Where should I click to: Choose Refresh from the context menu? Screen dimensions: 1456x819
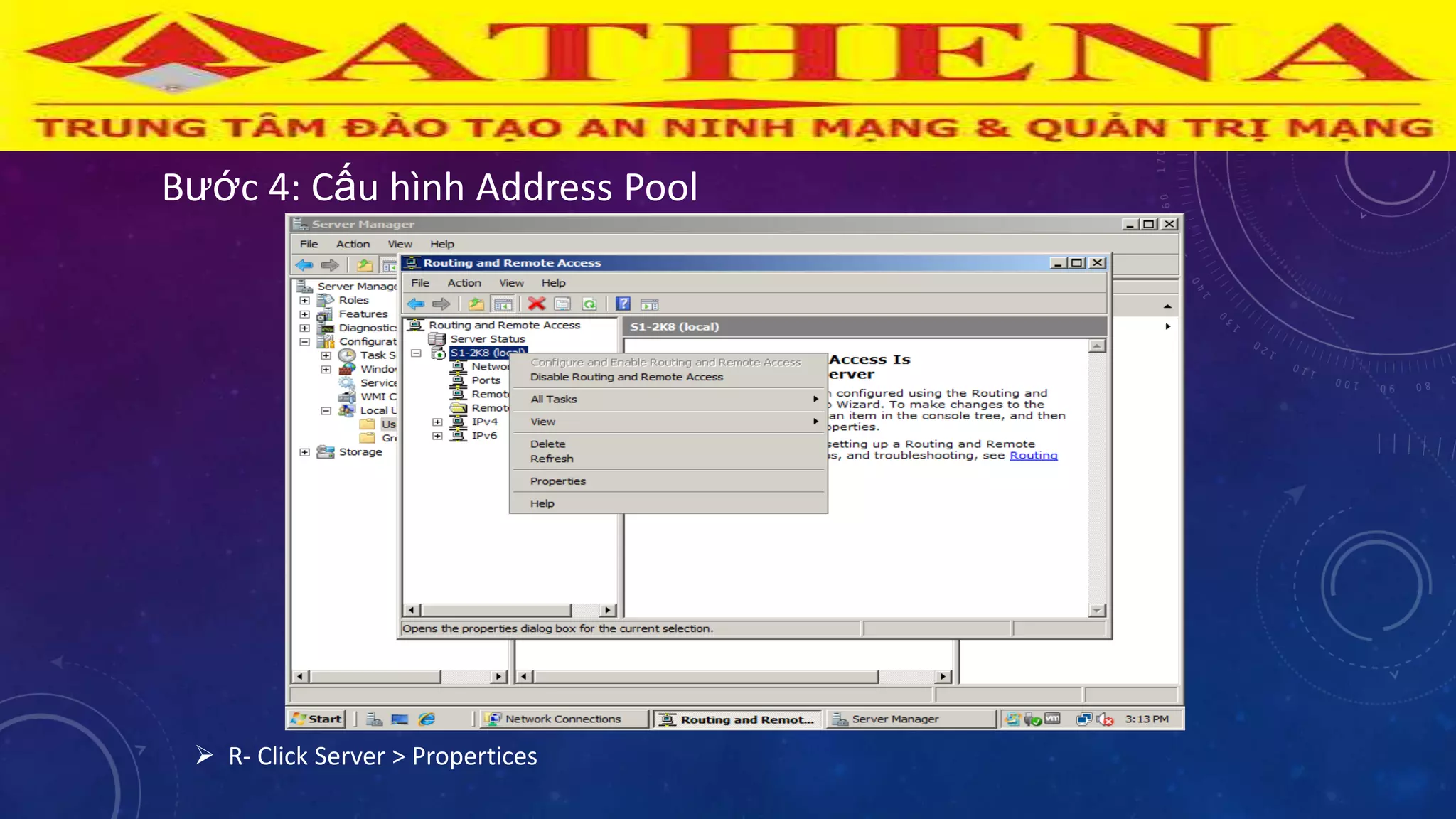coord(668,459)
